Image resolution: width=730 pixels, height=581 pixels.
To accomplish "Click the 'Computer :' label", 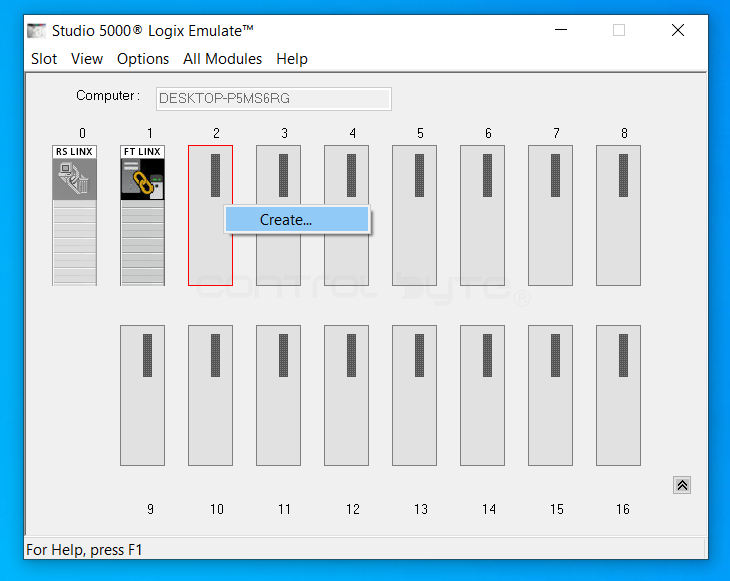I will (x=108, y=96).
